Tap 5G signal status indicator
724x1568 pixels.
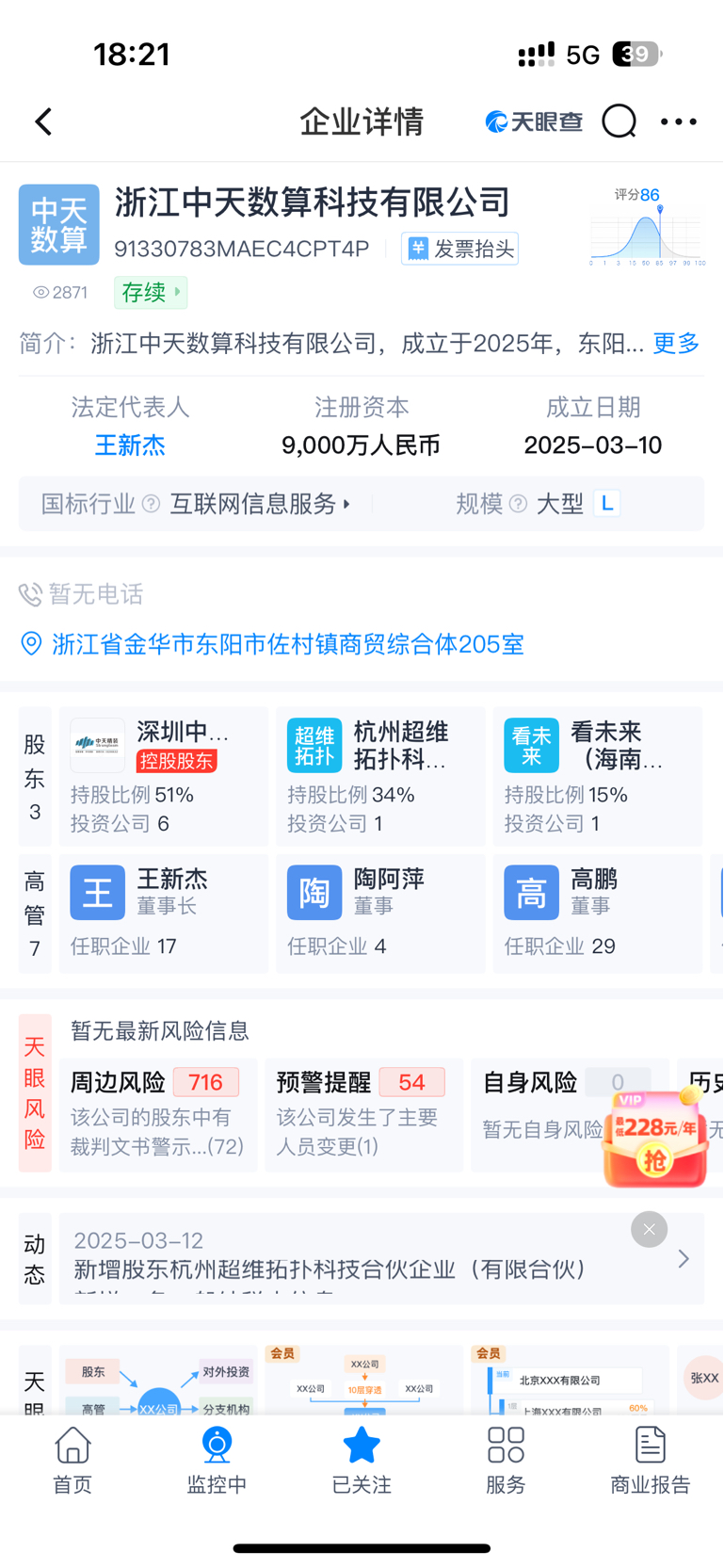tap(583, 55)
